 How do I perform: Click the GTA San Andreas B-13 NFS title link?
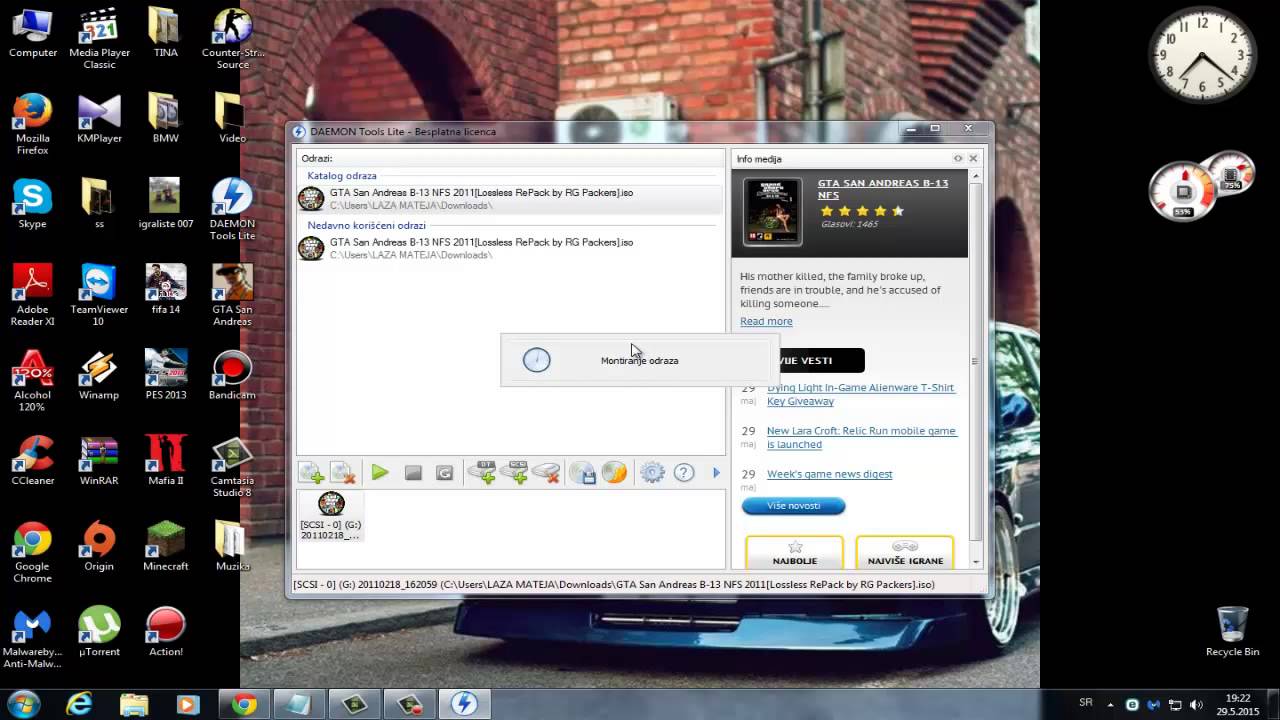[883, 189]
